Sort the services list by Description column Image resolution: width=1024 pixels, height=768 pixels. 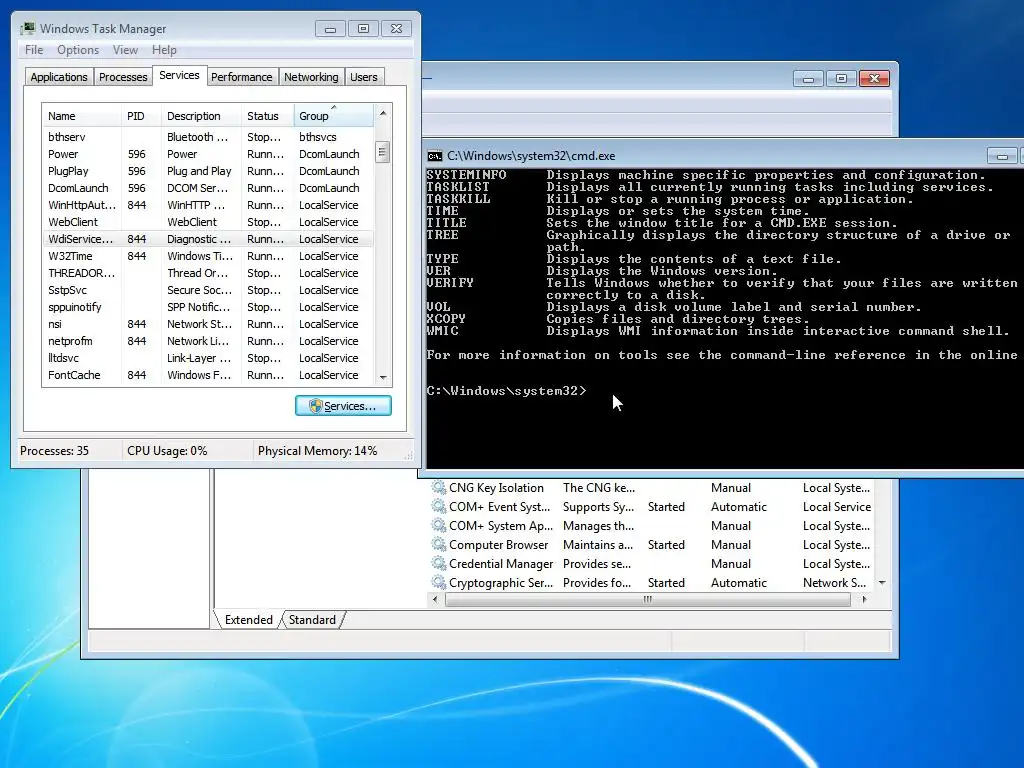coord(201,116)
